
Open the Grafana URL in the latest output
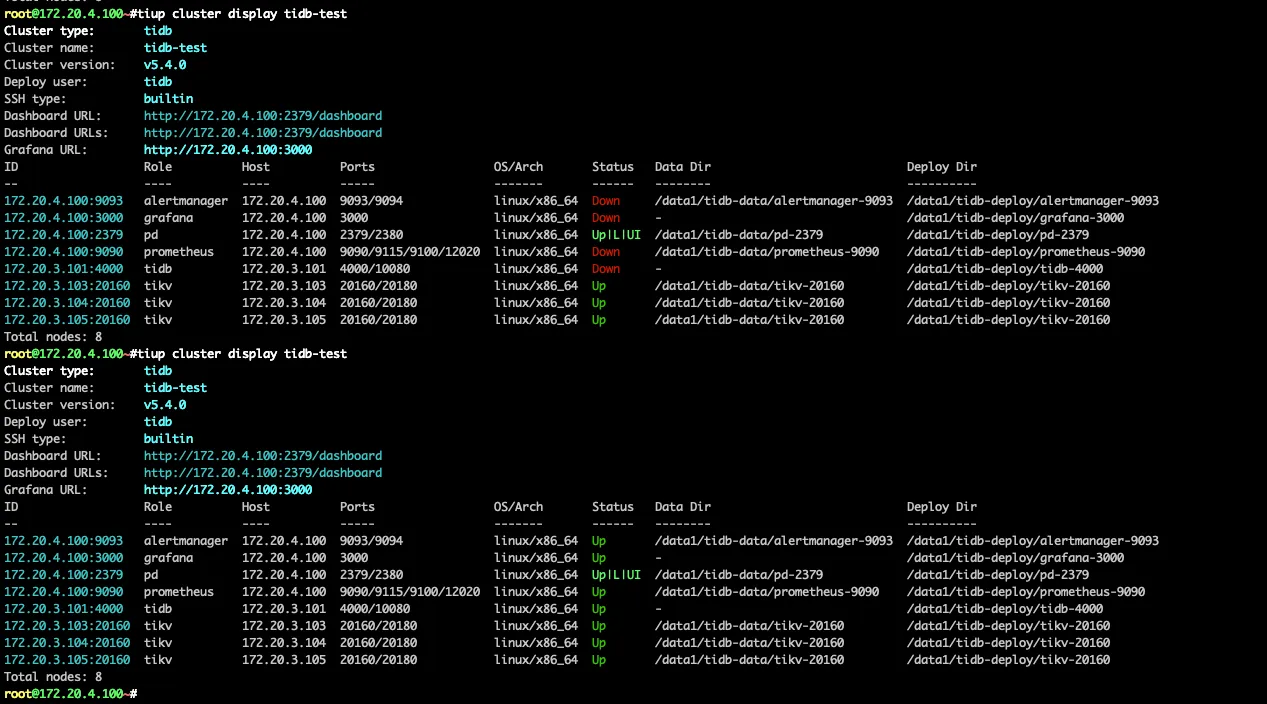coord(227,490)
